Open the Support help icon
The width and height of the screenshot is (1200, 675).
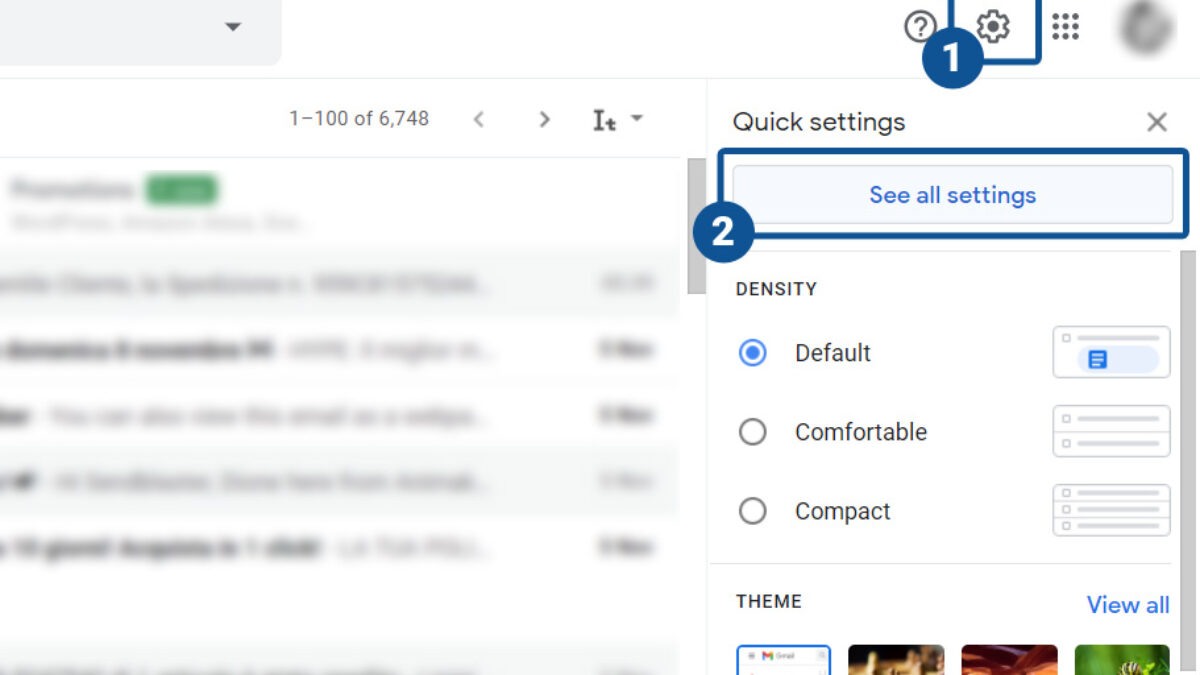pos(919,27)
